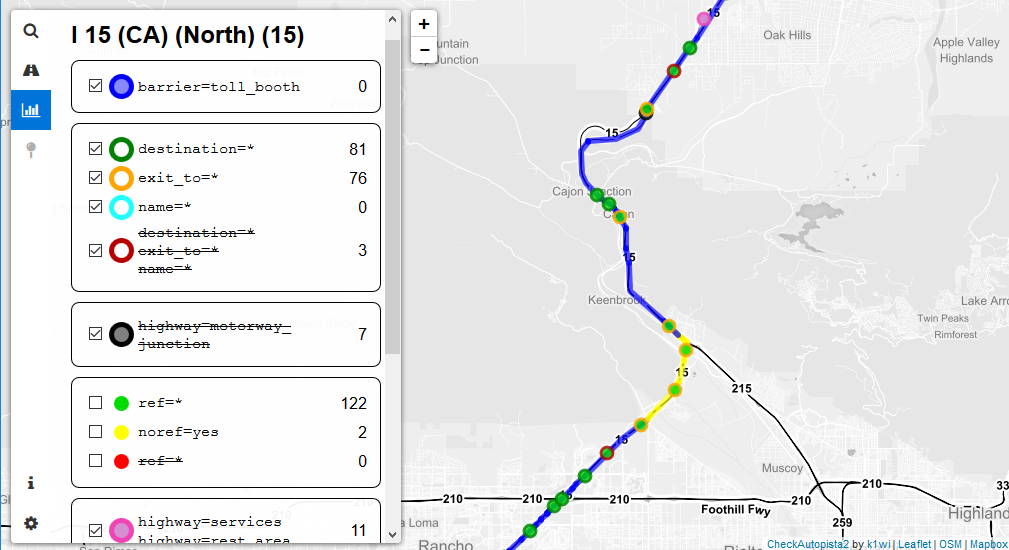Viewport: 1009px width, 550px height.
Task: Enable ref=* checkbox
Action: (x=95, y=403)
